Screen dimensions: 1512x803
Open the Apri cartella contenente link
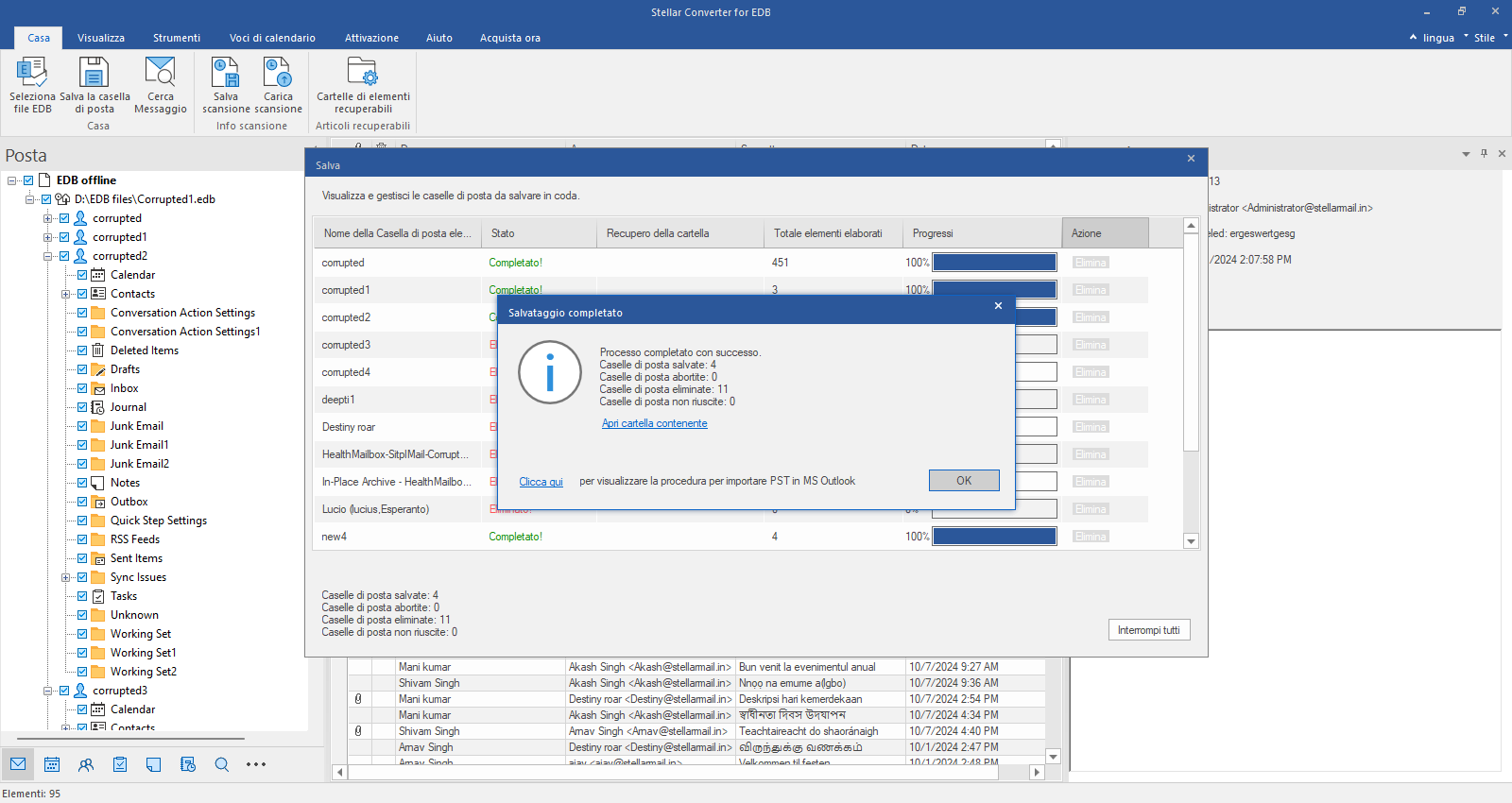(654, 423)
